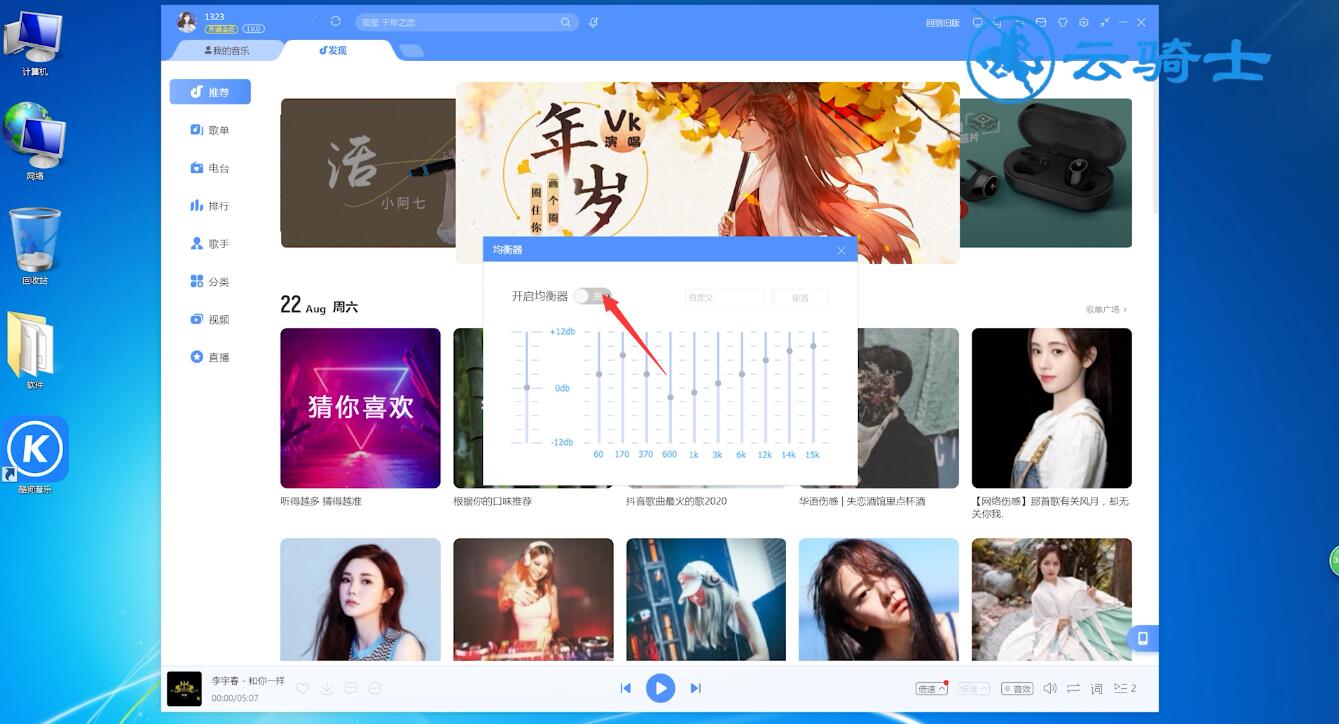Click the small blank tab after 发现
1339x724 pixels.
[411, 51]
